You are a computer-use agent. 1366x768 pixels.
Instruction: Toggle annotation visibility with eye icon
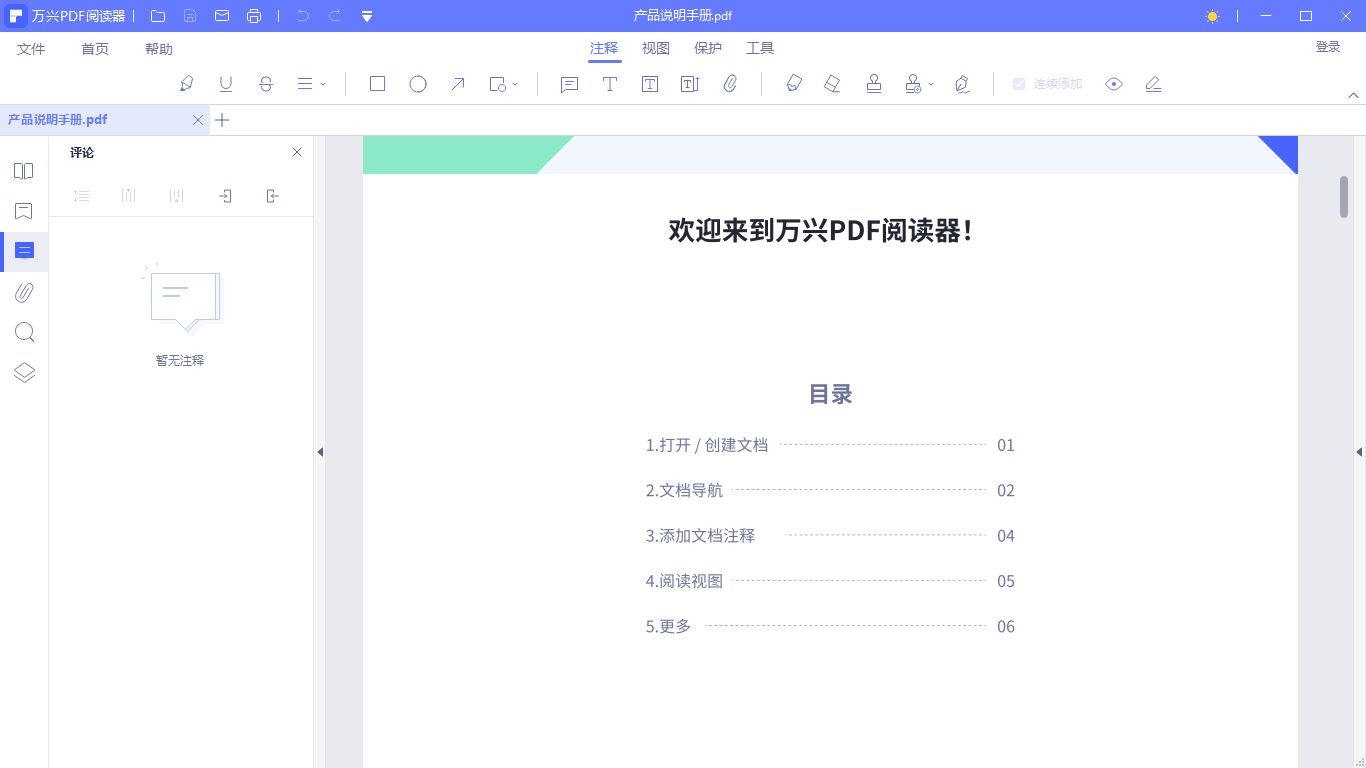coord(1114,84)
